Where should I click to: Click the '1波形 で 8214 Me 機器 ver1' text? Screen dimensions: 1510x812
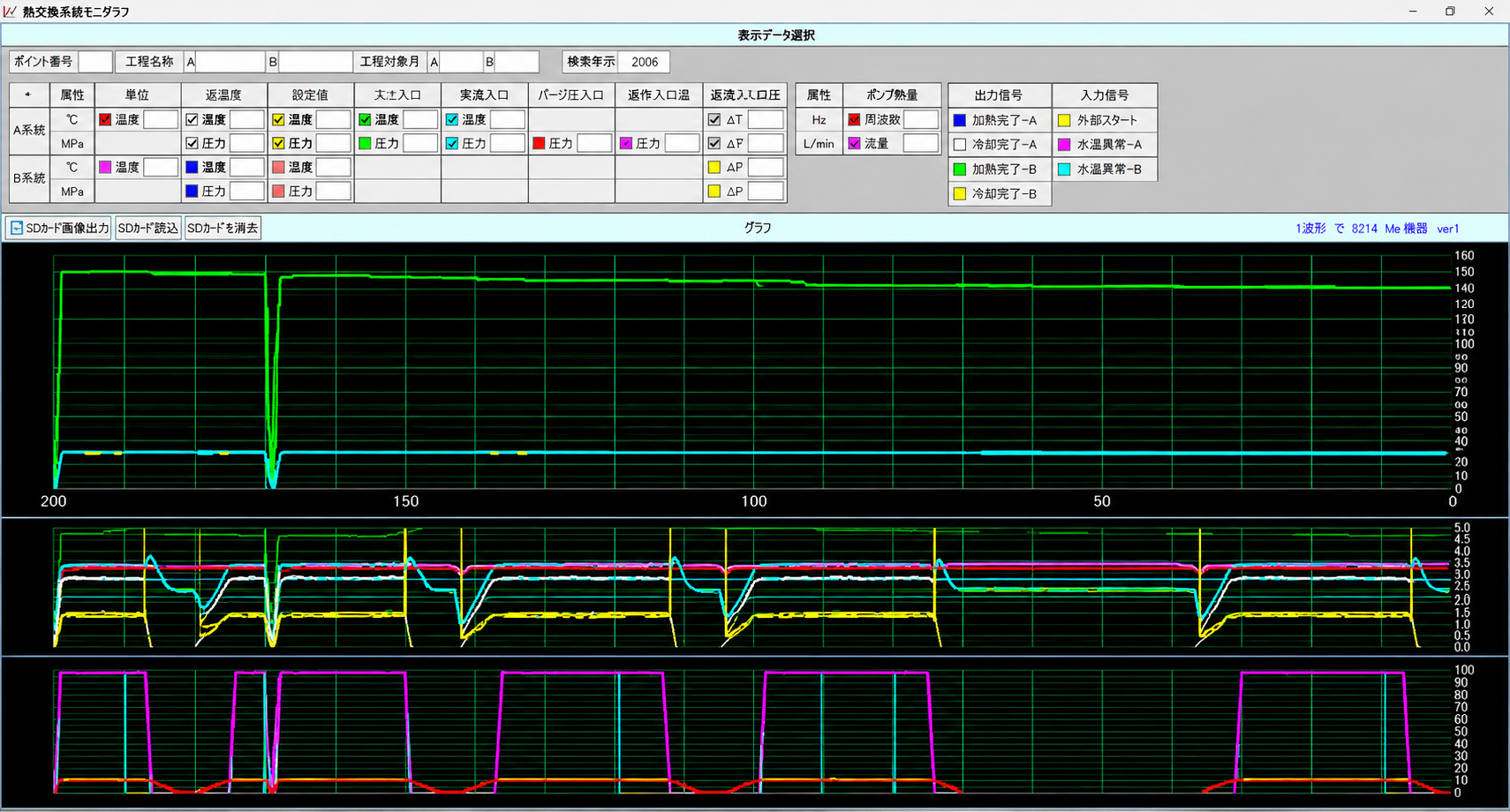click(1378, 229)
